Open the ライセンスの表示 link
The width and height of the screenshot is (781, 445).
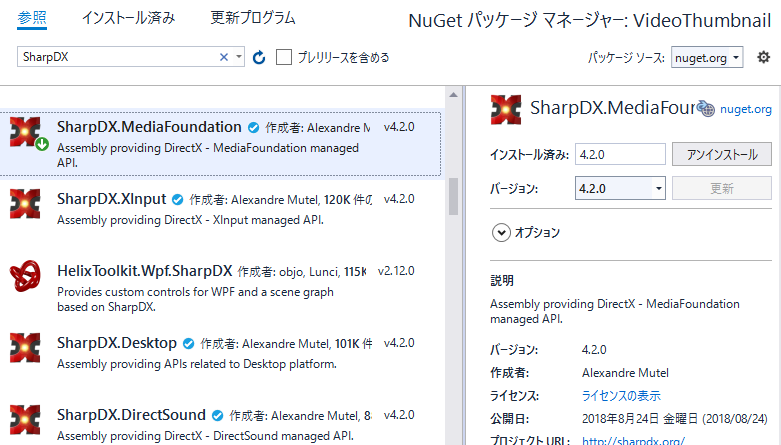(621, 396)
